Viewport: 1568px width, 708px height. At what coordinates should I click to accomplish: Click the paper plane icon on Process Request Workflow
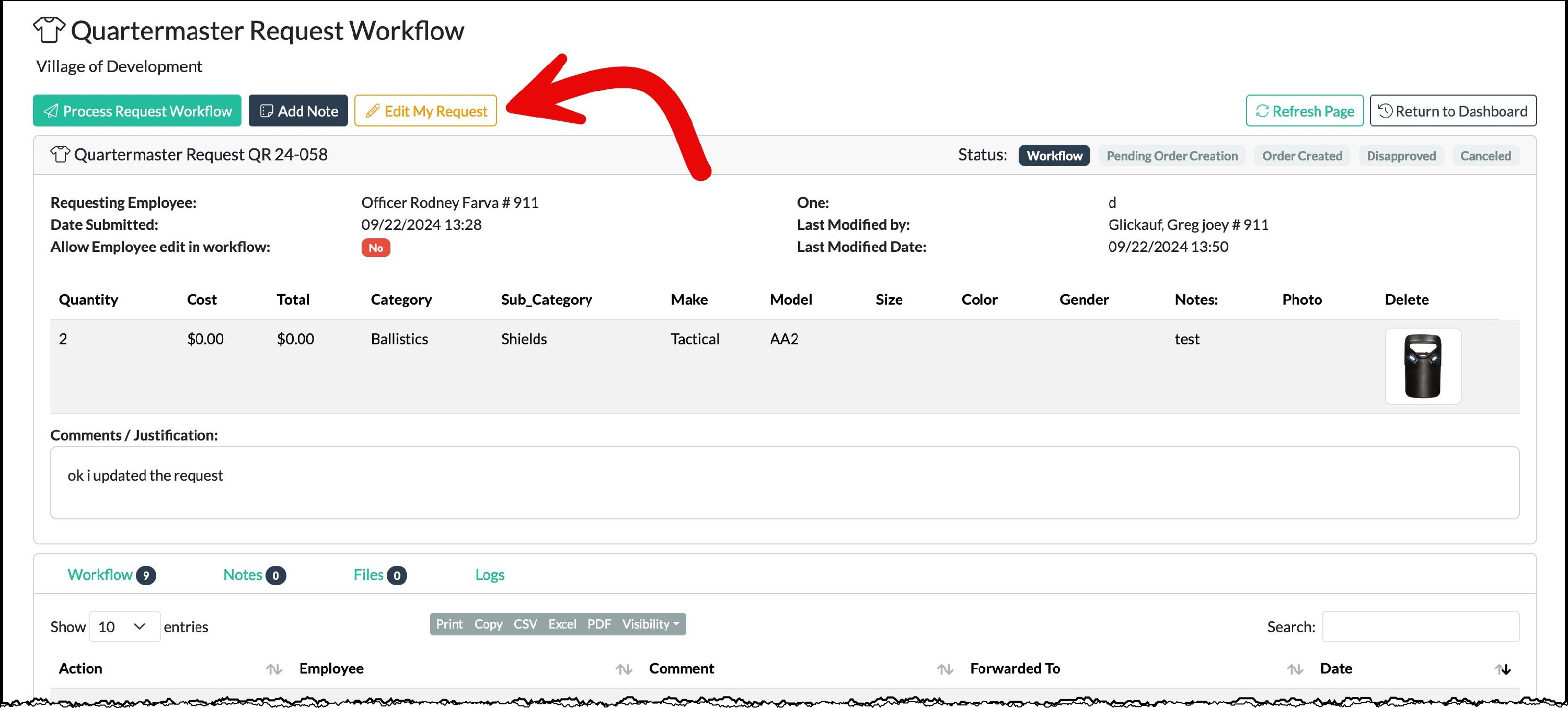[51, 111]
